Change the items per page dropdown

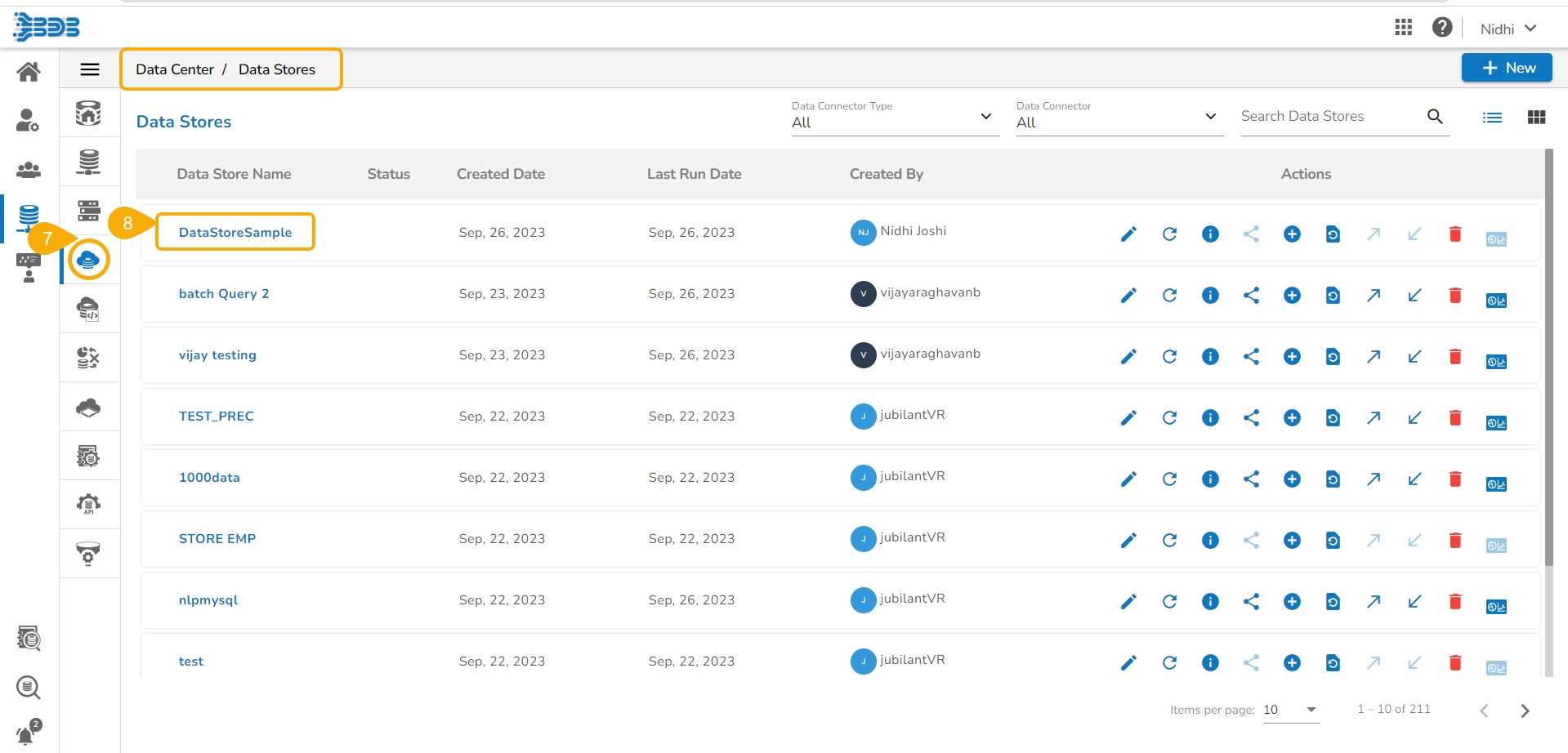(x=1291, y=710)
